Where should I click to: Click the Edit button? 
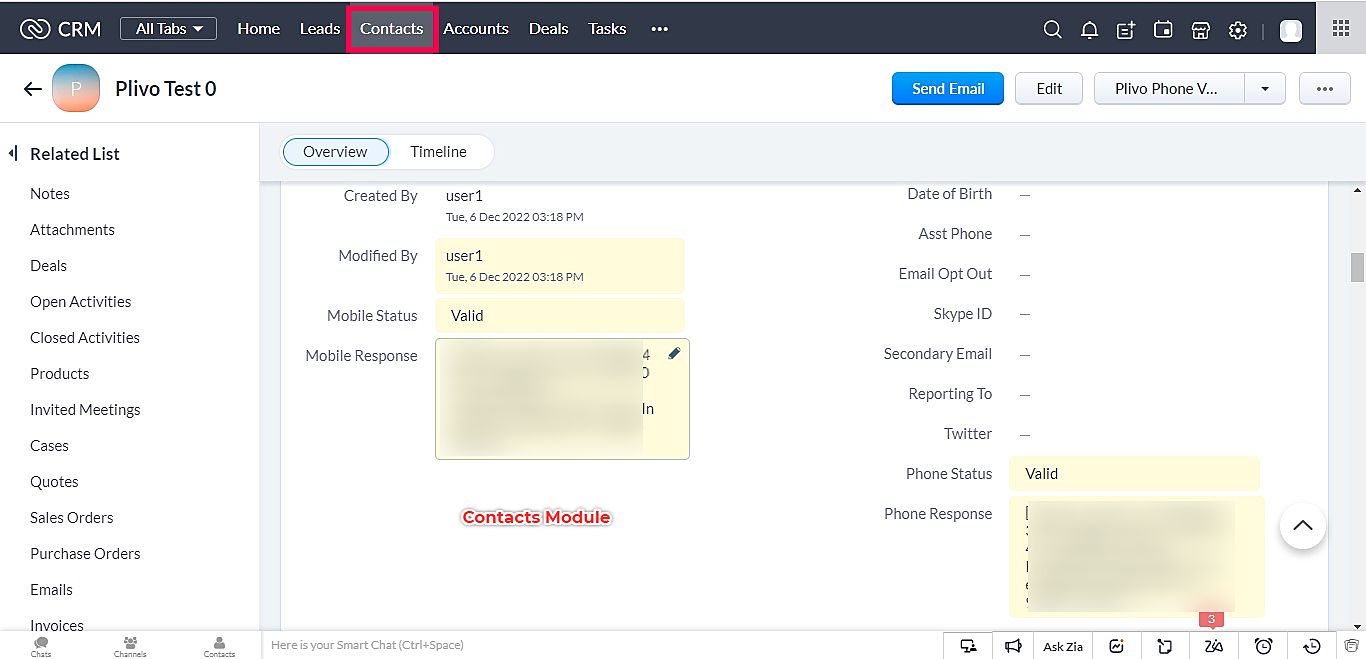tap(1049, 89)
